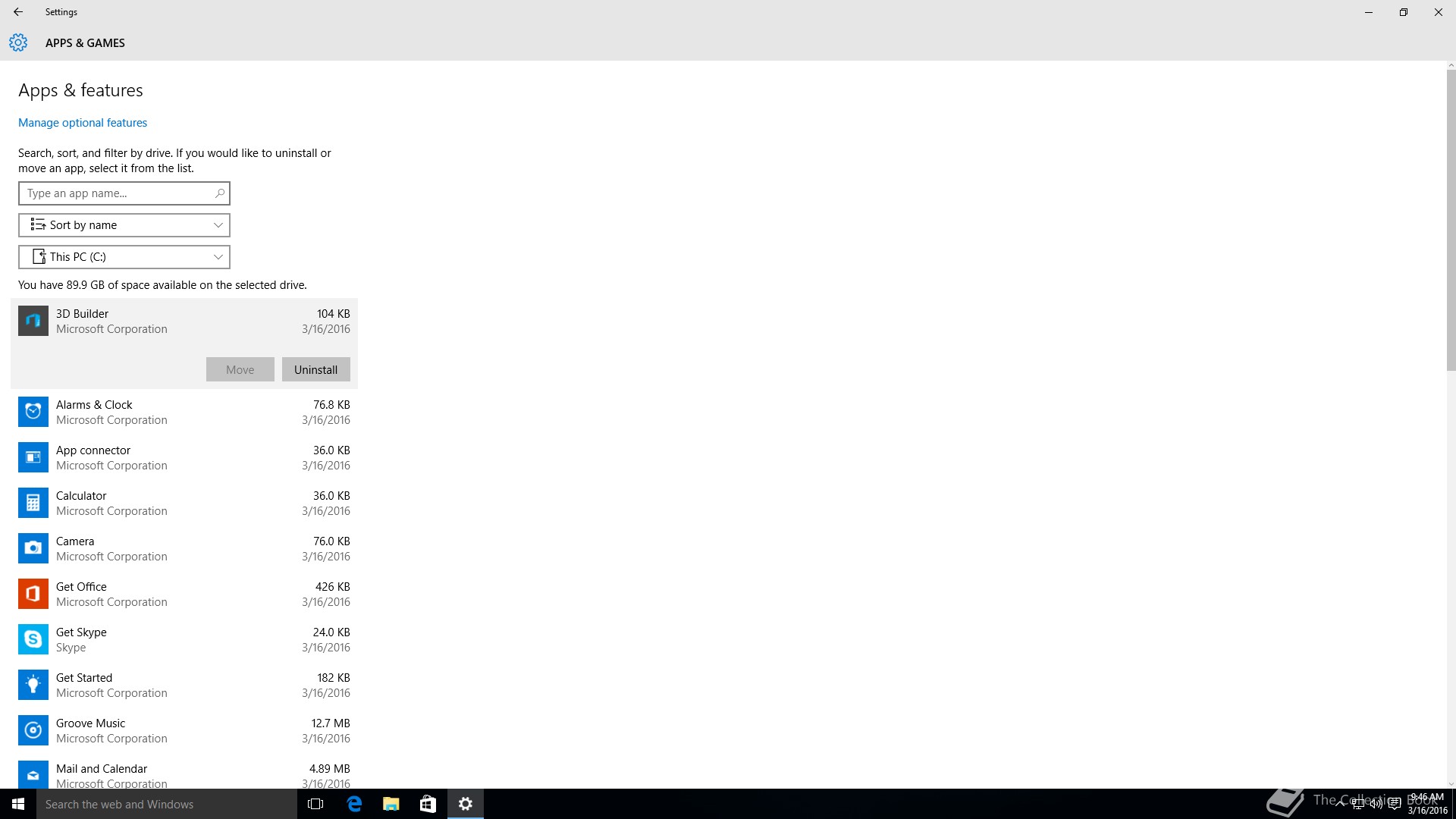This screenshot has height=819, width=1456.
Task: Click the Groove Music app icon
Action: pos(33,730)
